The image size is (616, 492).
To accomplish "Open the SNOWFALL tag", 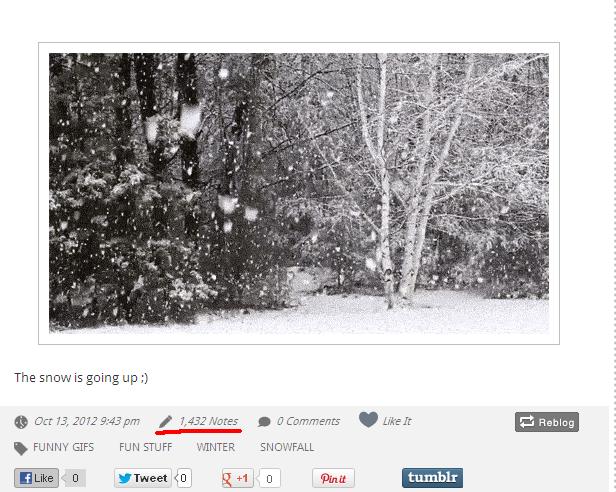I will (287, 447).
